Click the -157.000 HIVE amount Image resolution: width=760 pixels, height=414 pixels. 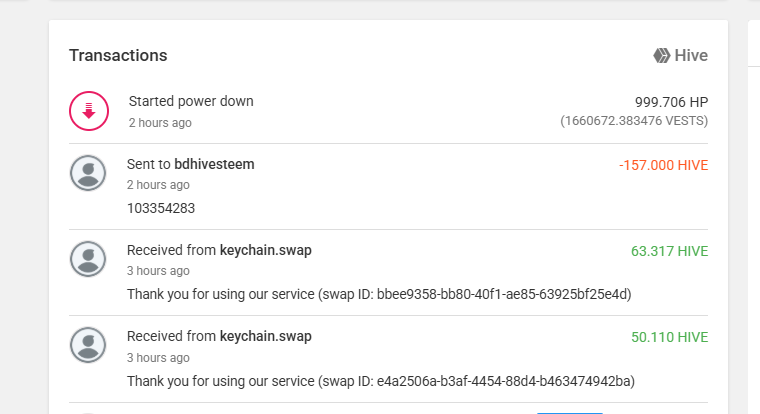[664, 165]
